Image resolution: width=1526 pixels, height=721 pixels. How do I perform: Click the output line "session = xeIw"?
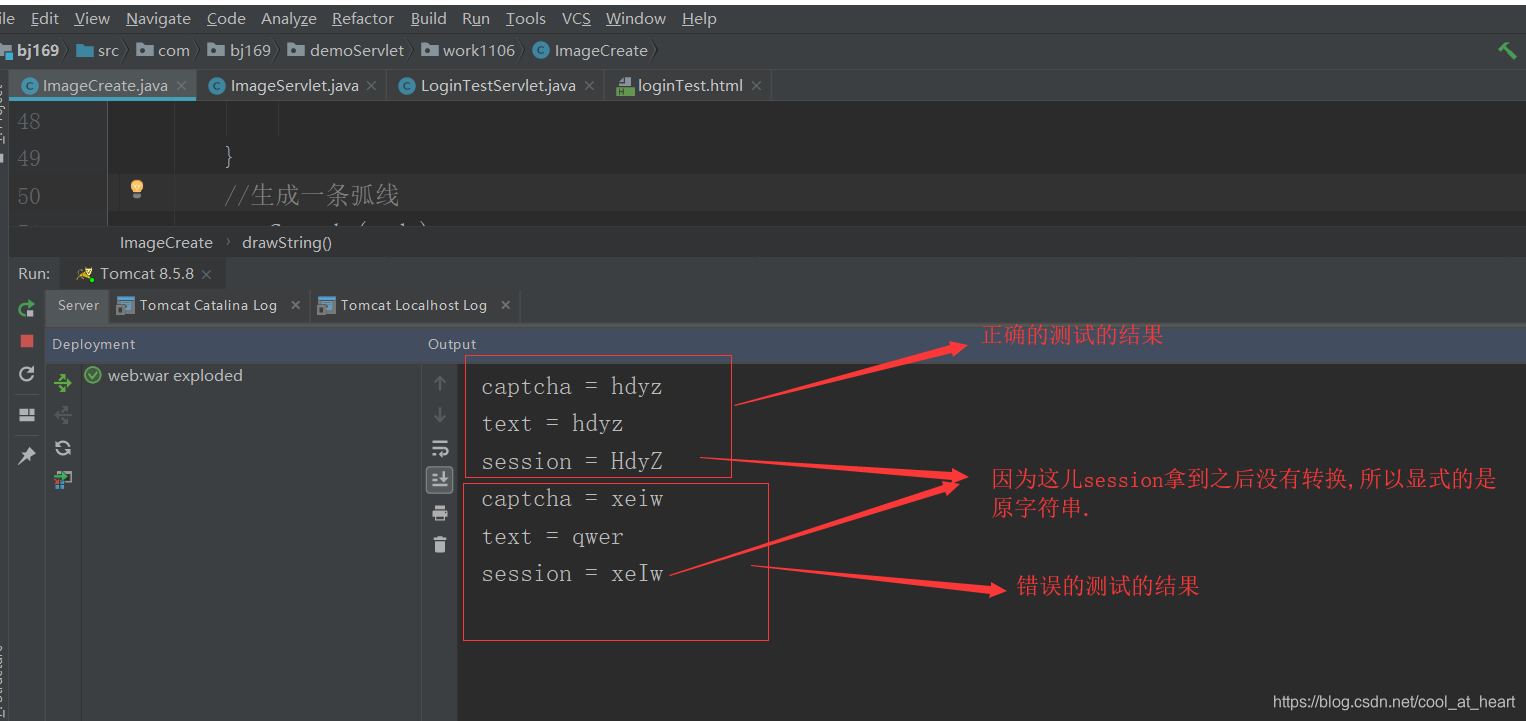(572, 574)
